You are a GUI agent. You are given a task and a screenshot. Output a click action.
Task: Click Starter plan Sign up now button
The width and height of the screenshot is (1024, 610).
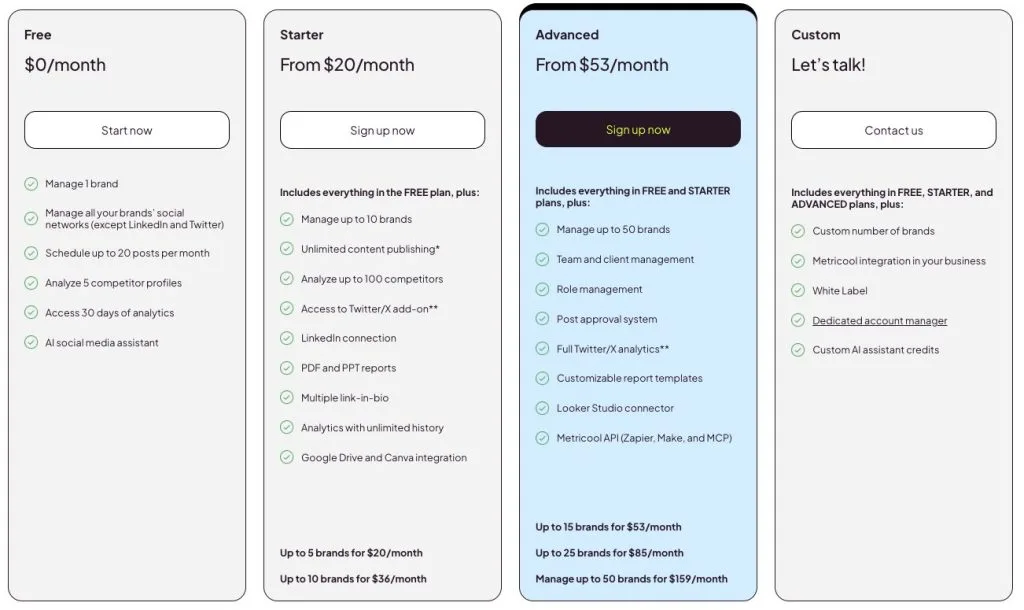click(382, 130)
